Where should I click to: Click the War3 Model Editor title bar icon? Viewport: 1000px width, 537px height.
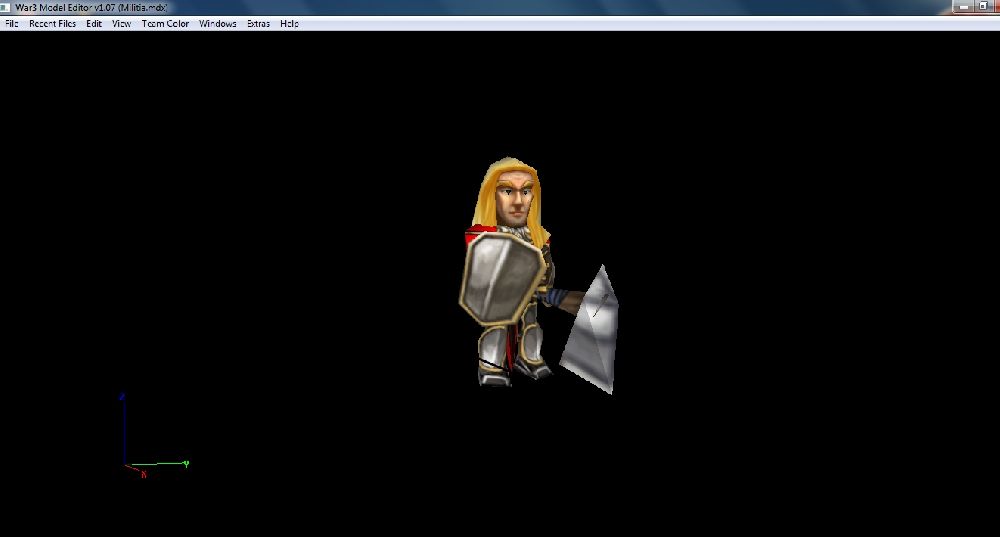(x=5, y=7)
